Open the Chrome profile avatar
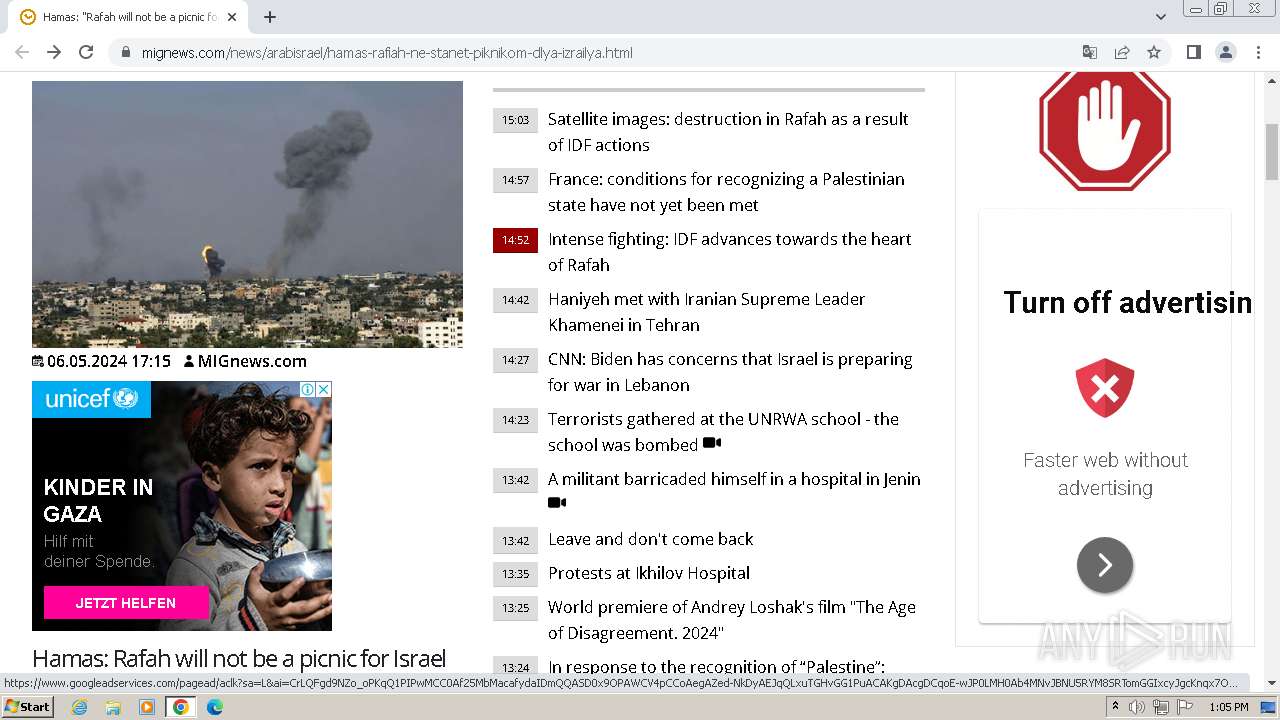 pos(1225,52)
